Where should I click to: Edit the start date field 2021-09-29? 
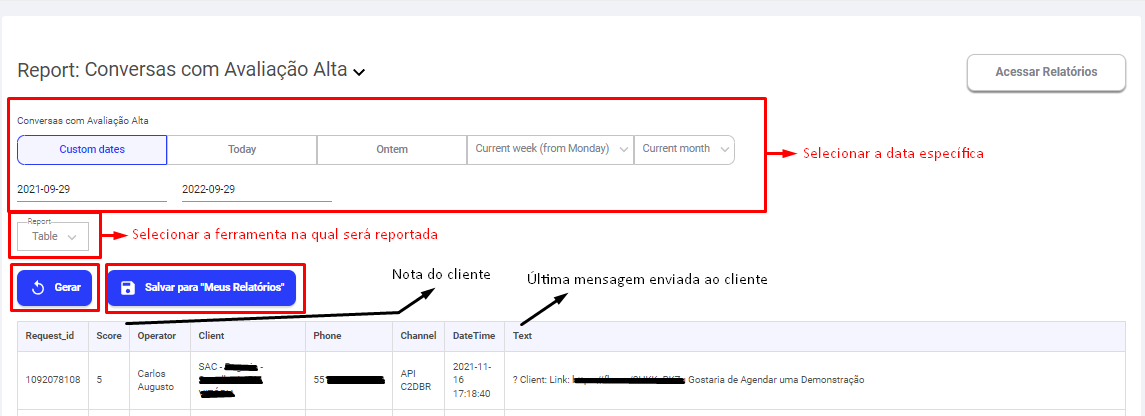[92, 189]
